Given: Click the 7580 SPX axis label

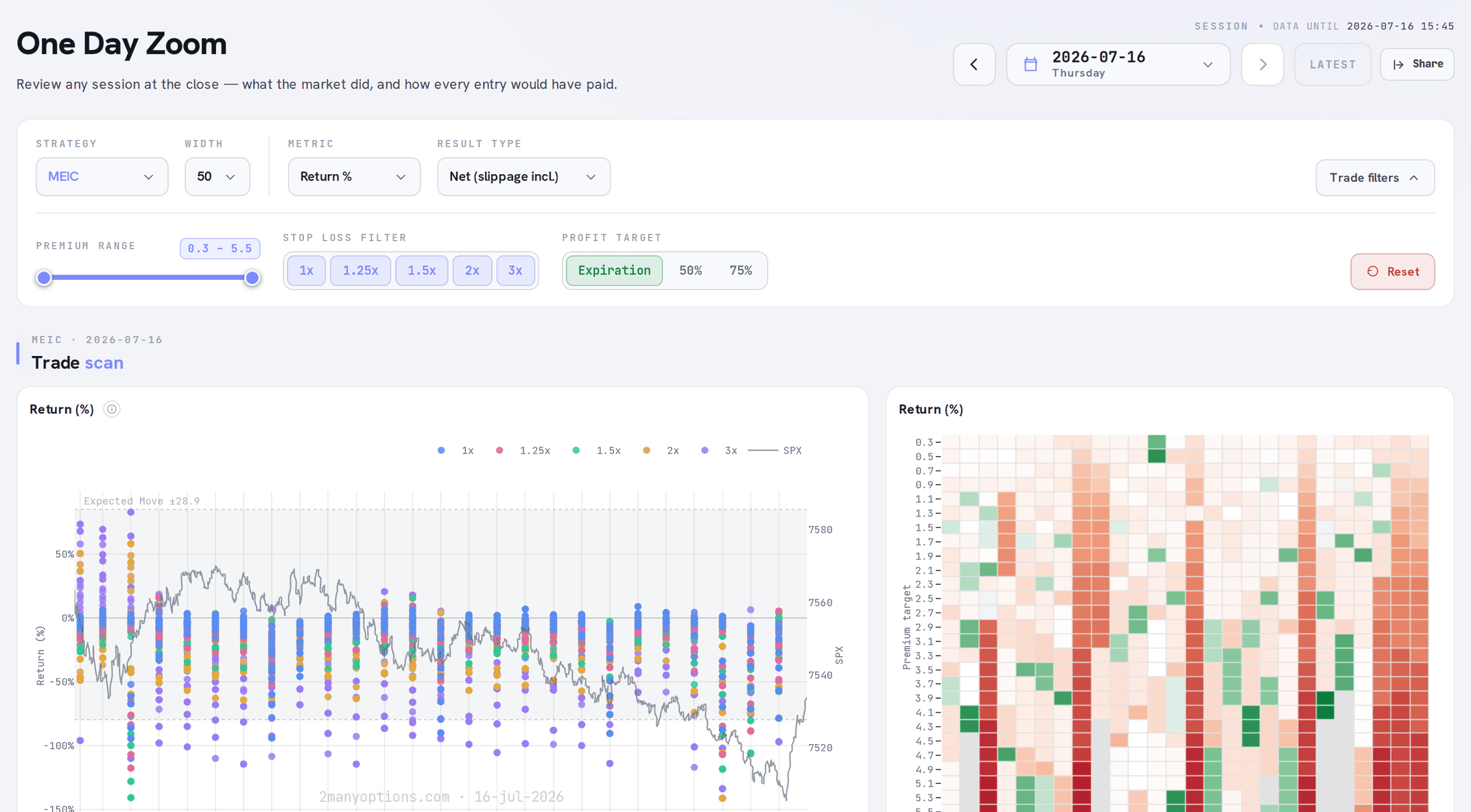Looking at the screenshot, I should click(820, 529).
